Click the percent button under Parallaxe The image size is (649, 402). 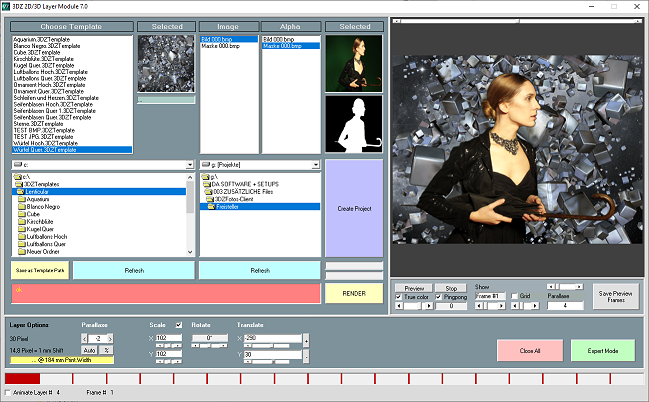tap(107, 350)
